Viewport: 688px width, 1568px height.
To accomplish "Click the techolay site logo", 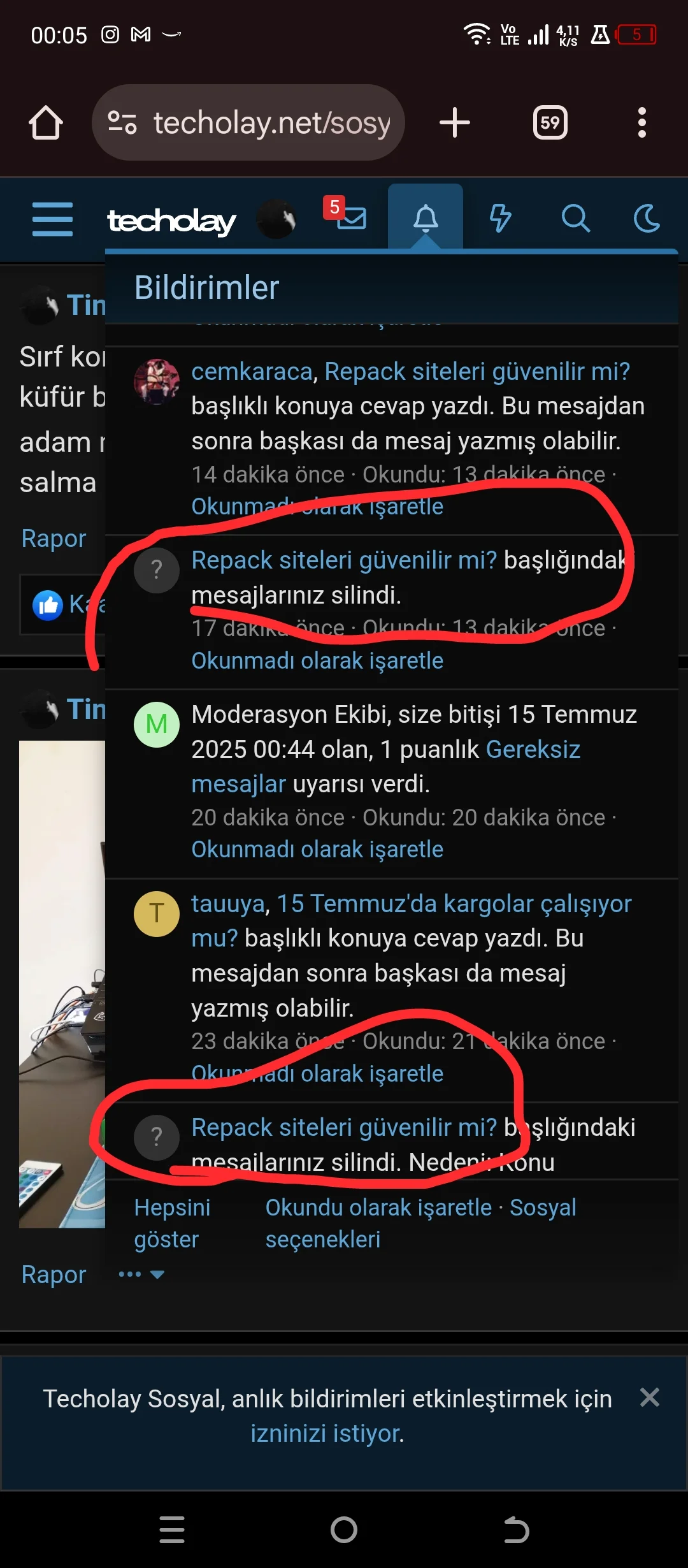I will tap(172, 221).
